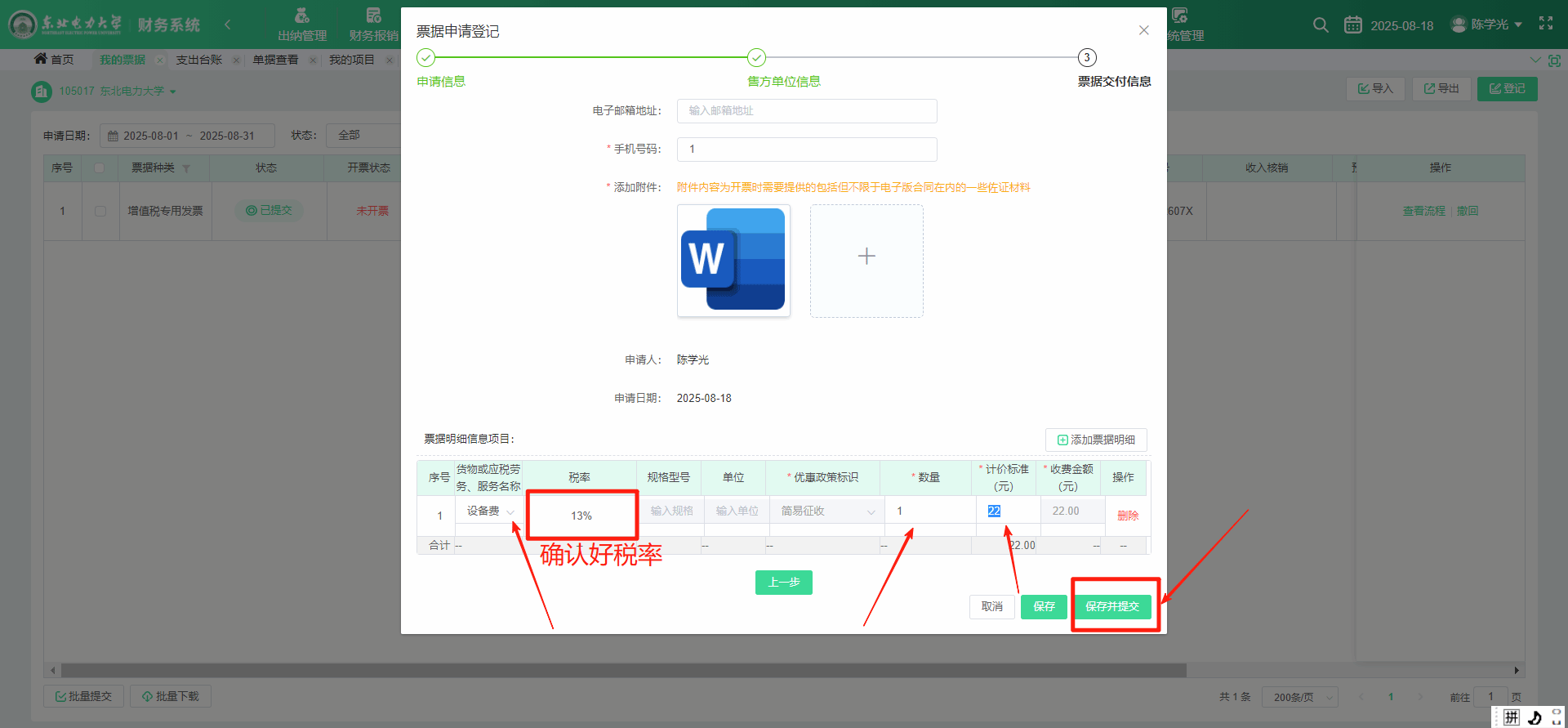Screen dimensions: 1568x728
Task: Click the horizontal scrollbar under the table
Action: [621, 670]
